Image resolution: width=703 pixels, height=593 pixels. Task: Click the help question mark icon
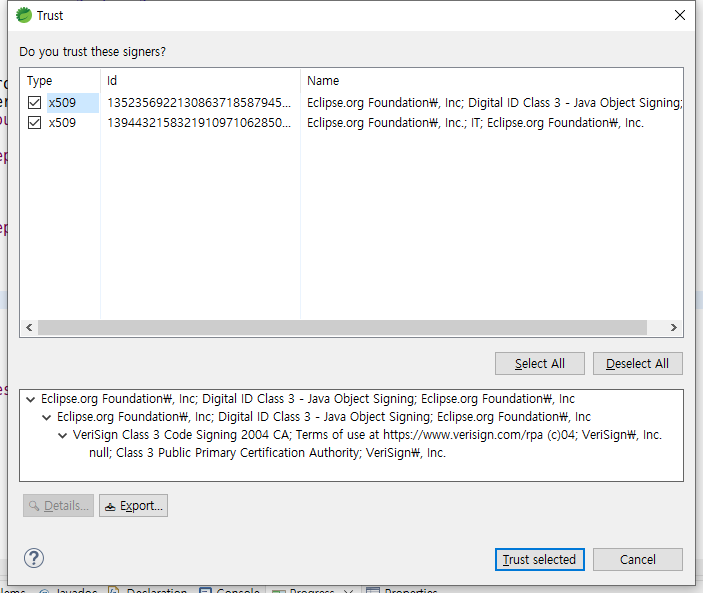tap(34, 558)
